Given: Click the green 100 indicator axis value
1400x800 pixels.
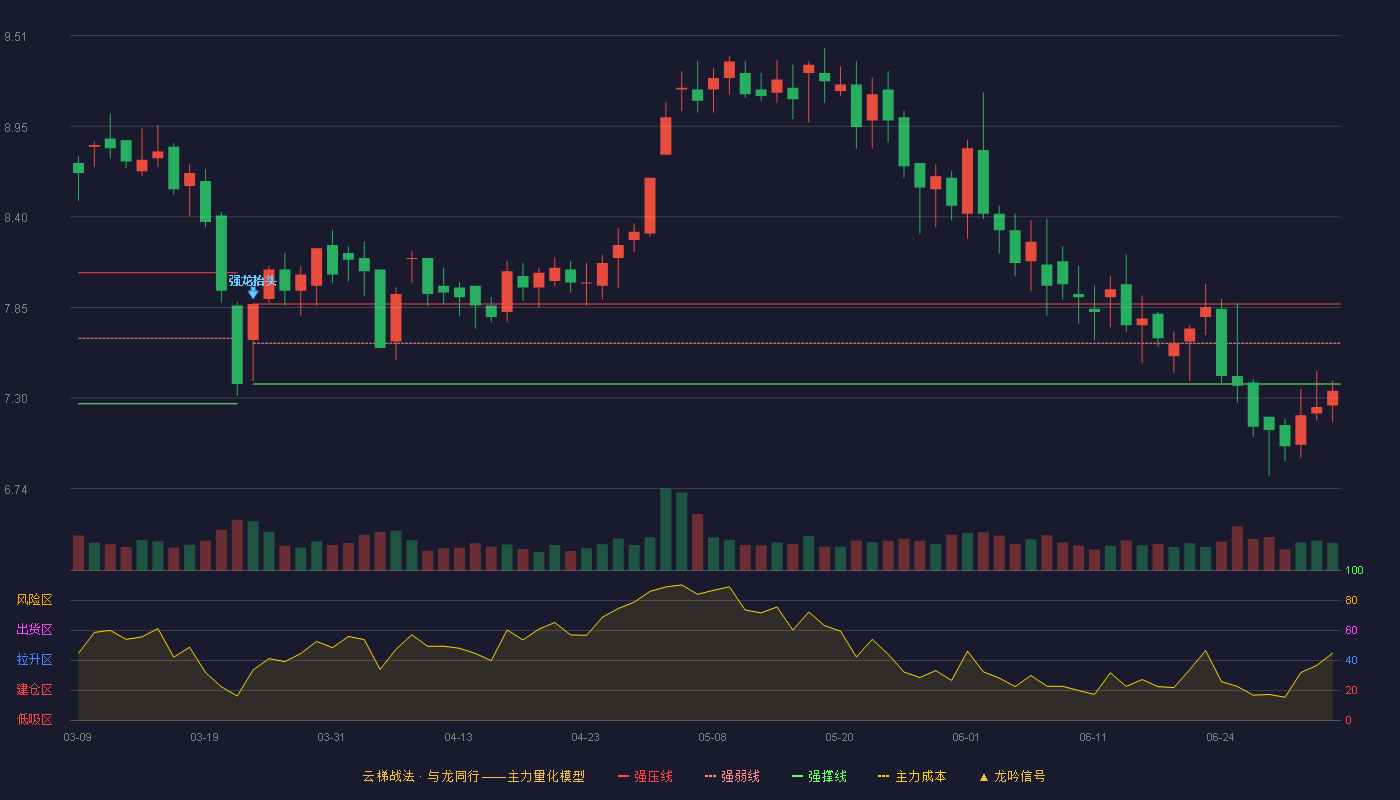Looking at the screenshot, I should (x=1354, y=571).
